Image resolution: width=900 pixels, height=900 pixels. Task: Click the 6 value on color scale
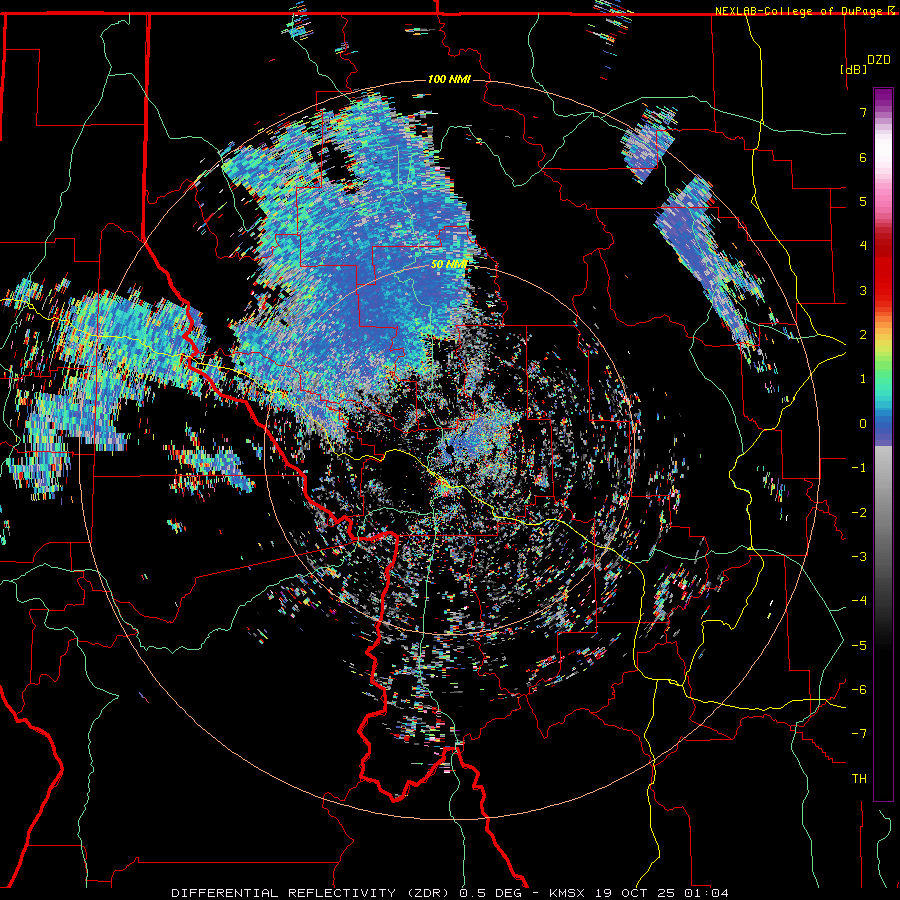863,157
